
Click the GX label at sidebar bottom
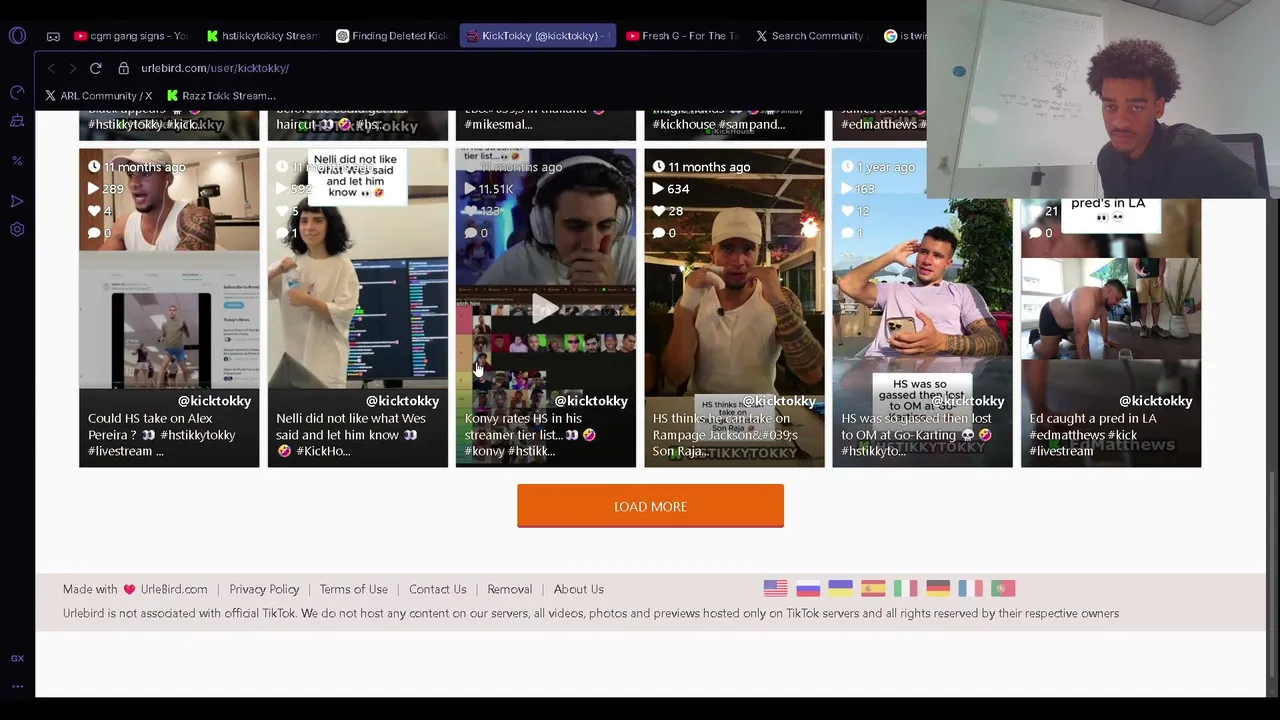point(17,658)
